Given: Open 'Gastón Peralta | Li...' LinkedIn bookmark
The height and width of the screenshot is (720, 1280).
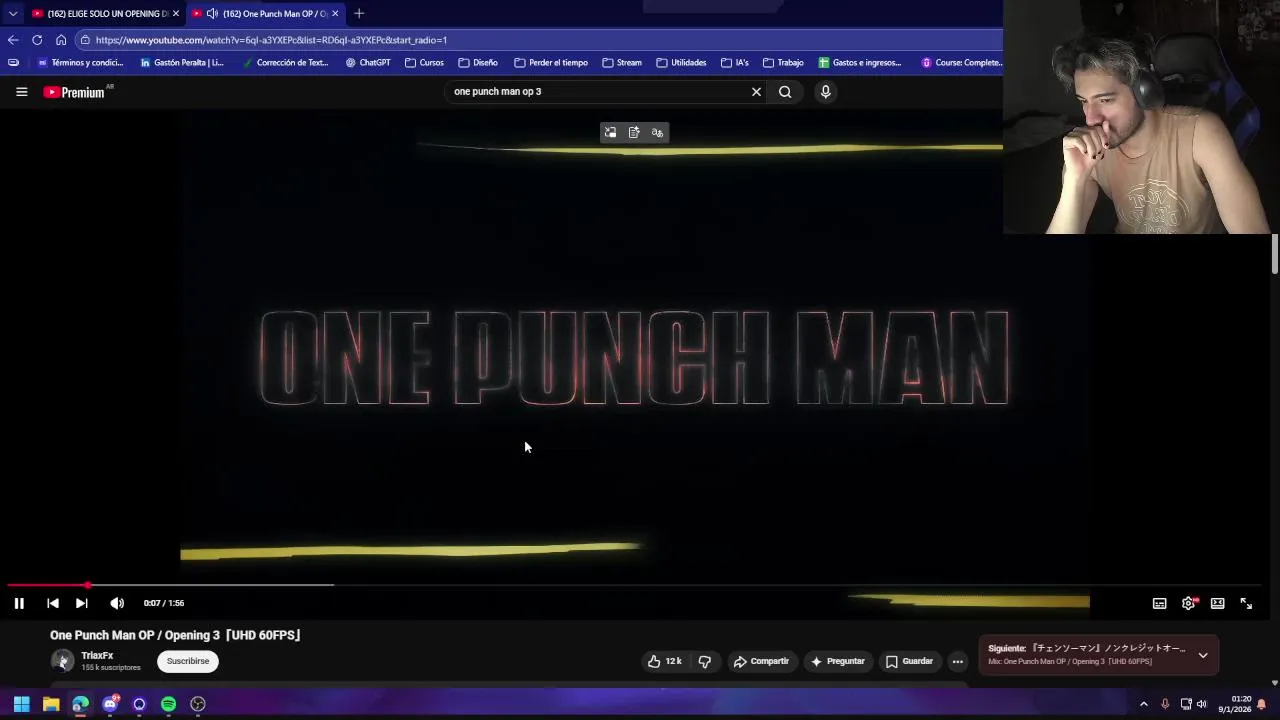Looking at the screenshot, I should point(182,62).
